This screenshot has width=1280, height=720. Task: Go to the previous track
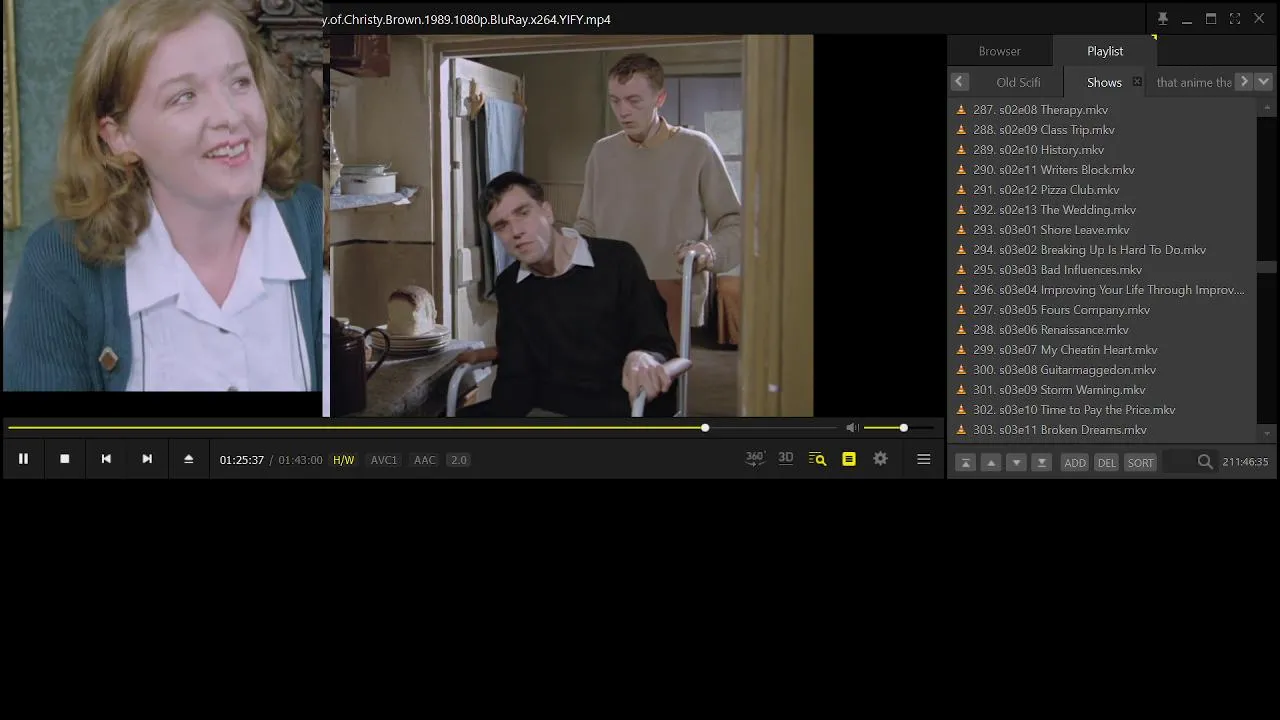coord(106,459)
